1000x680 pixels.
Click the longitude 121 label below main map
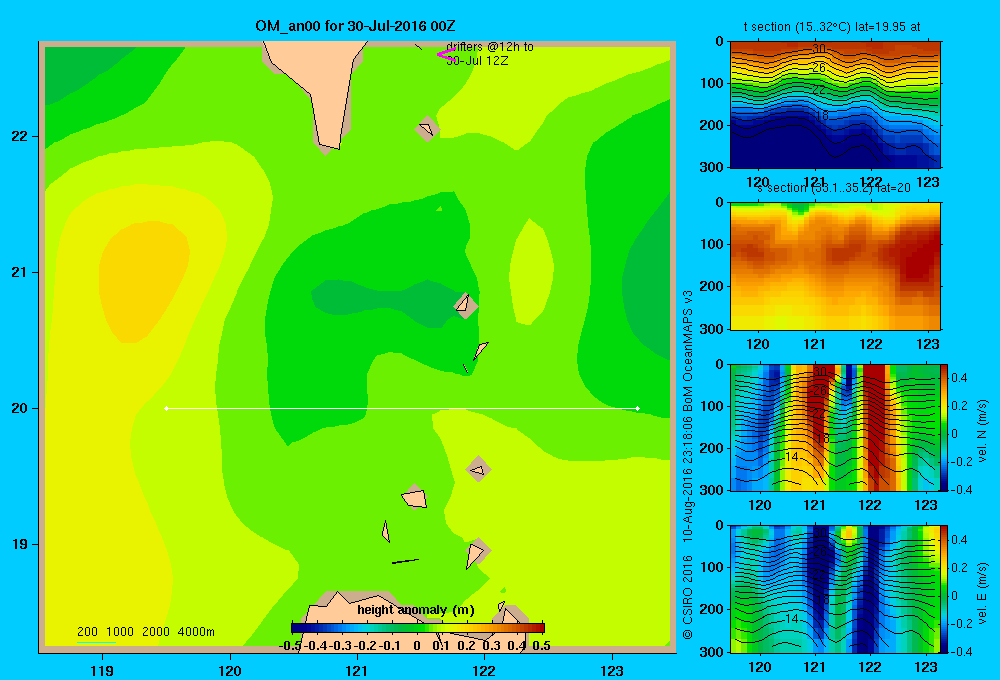point(357,670)
